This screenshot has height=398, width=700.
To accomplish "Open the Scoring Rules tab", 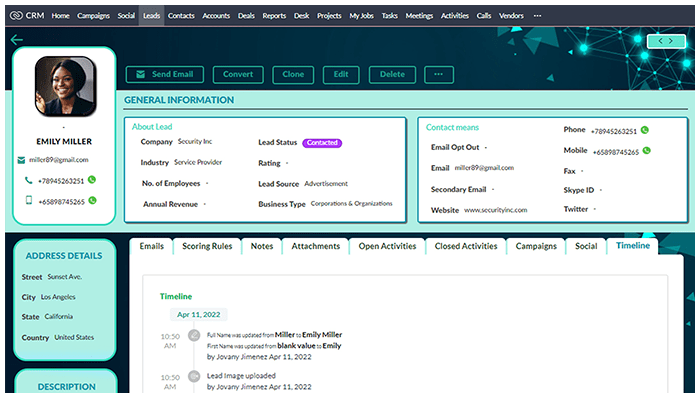I will point(207,246).
